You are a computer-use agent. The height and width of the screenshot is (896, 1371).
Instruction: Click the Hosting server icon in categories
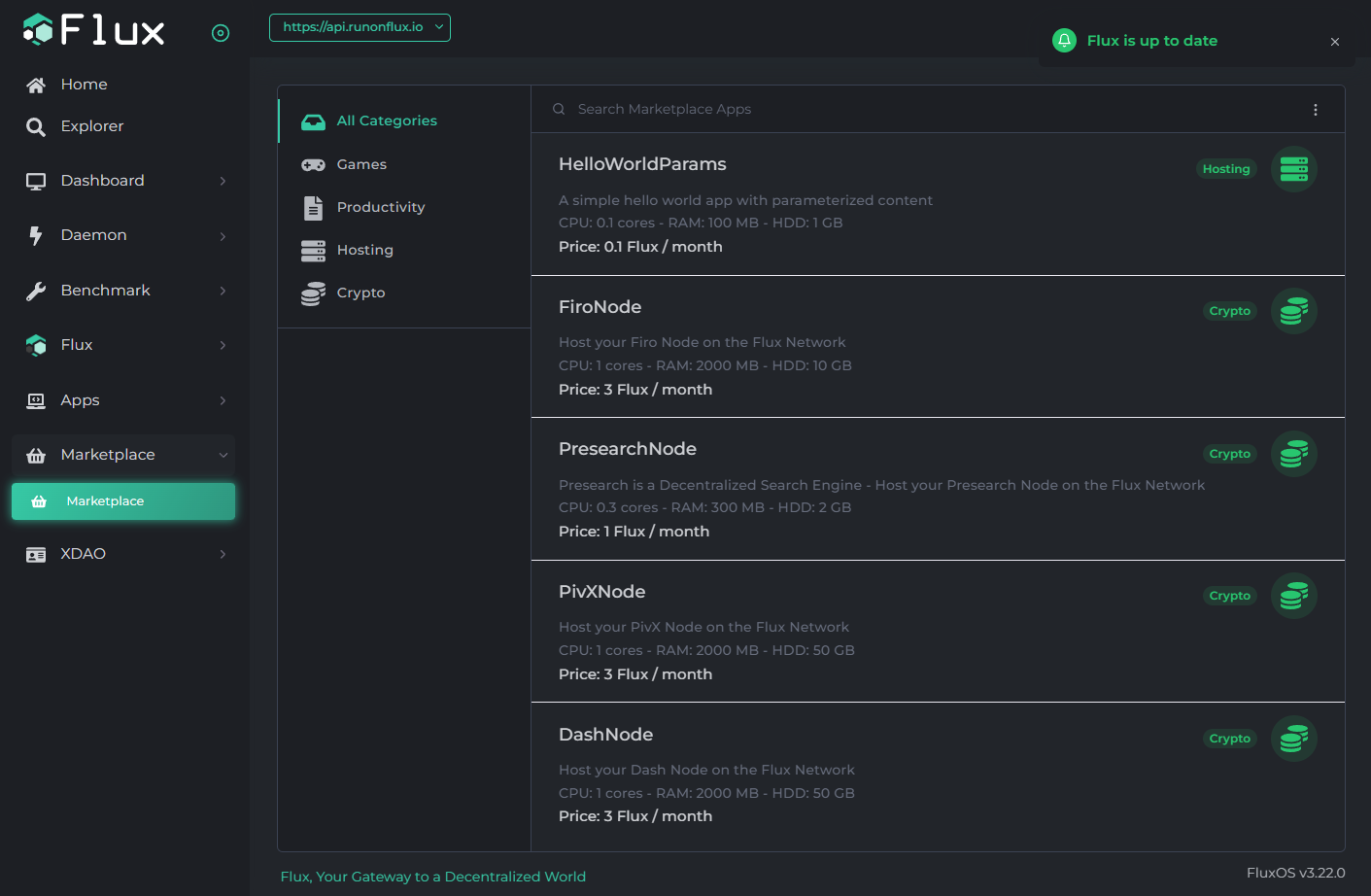pyautogui.click(x=313, y=251)
